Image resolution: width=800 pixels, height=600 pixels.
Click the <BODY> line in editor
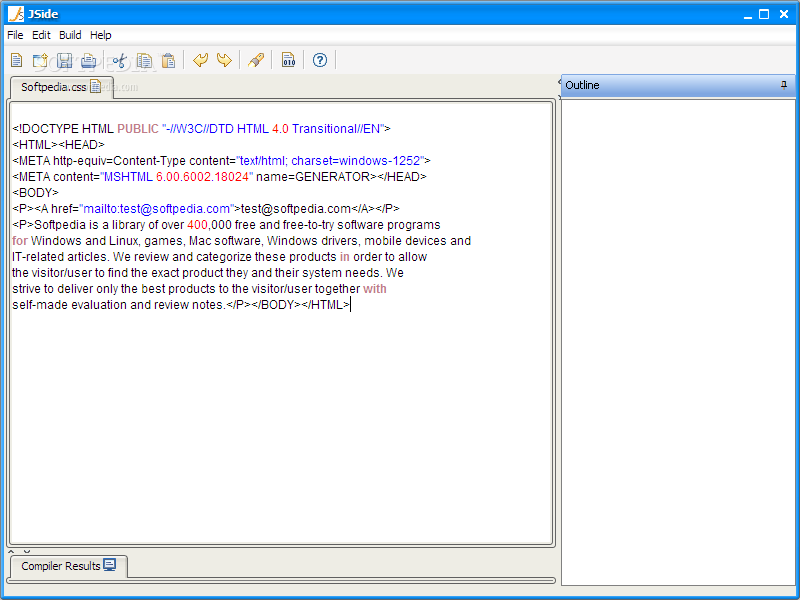35,193
